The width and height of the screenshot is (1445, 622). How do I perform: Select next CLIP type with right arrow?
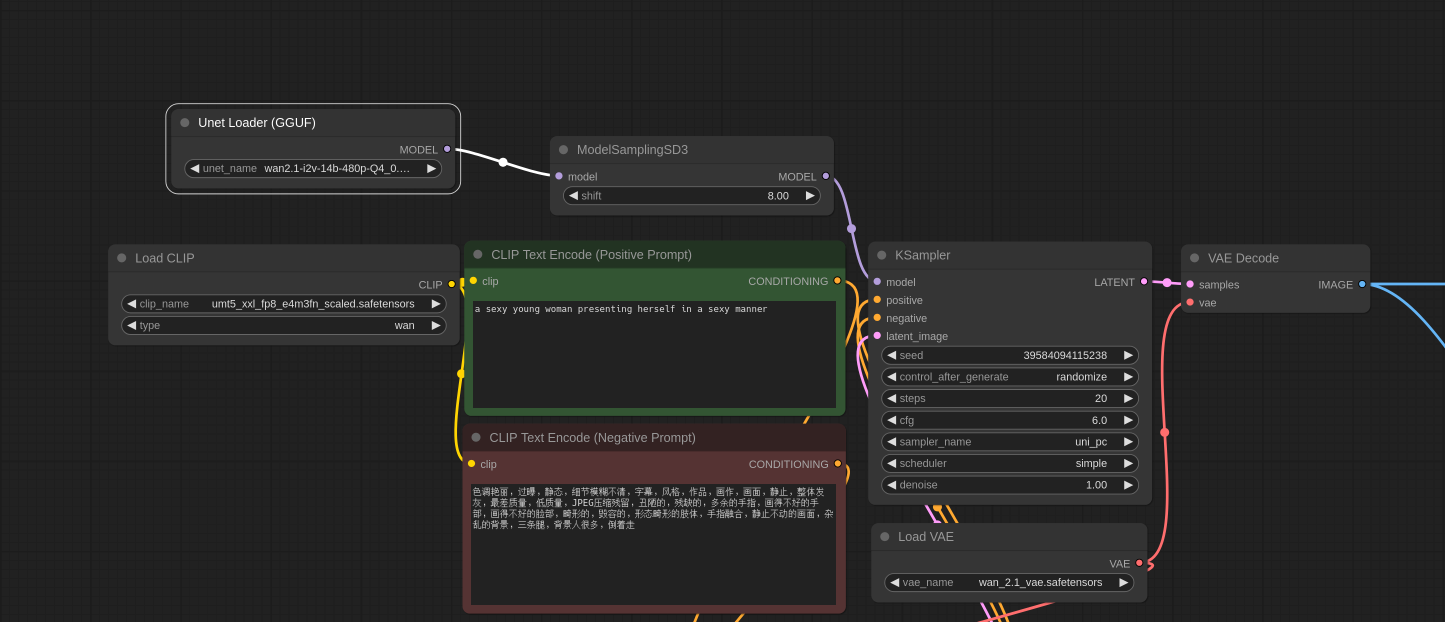[436, 325]
